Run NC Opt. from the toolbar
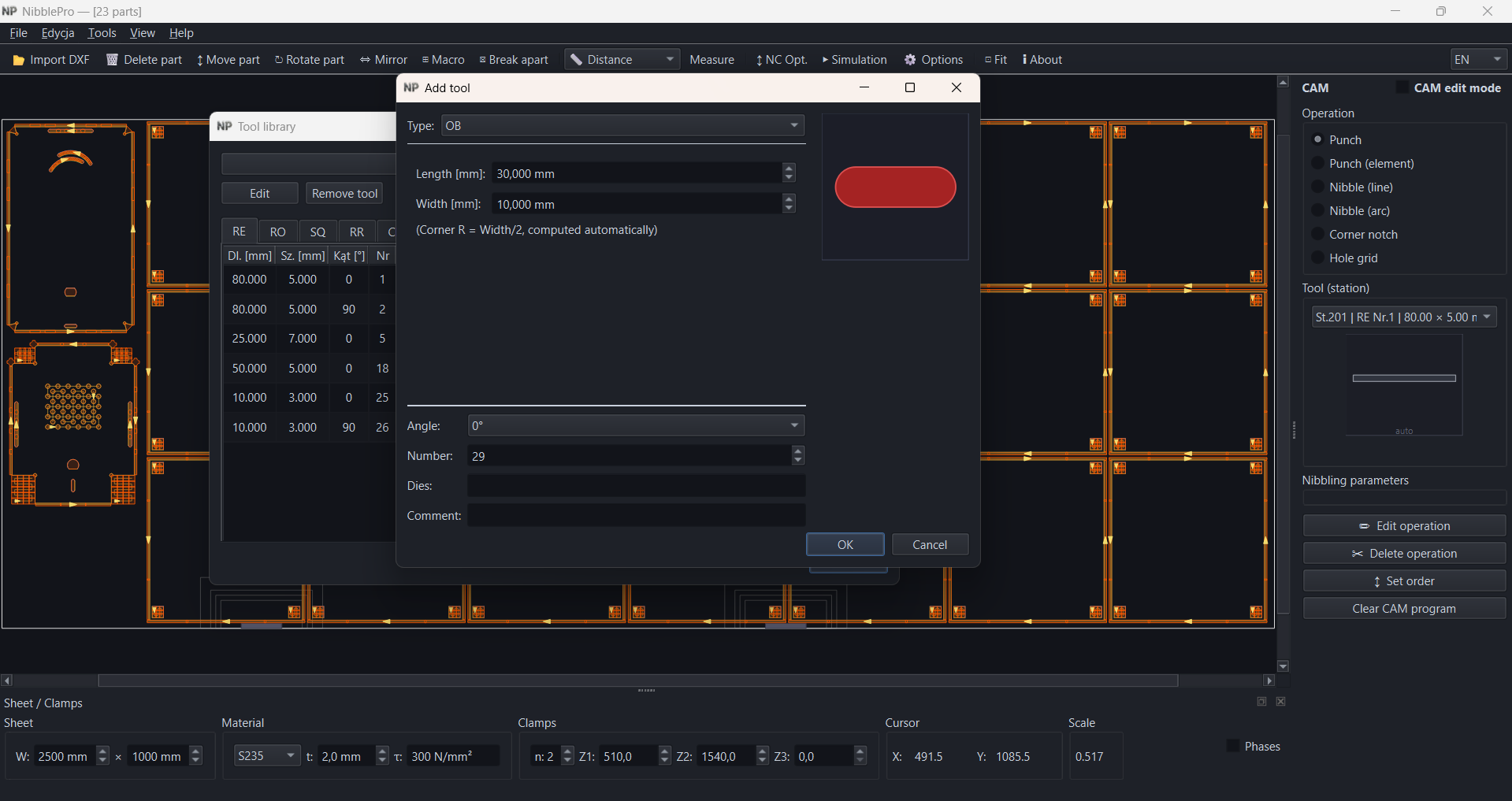 click(782, 60)
